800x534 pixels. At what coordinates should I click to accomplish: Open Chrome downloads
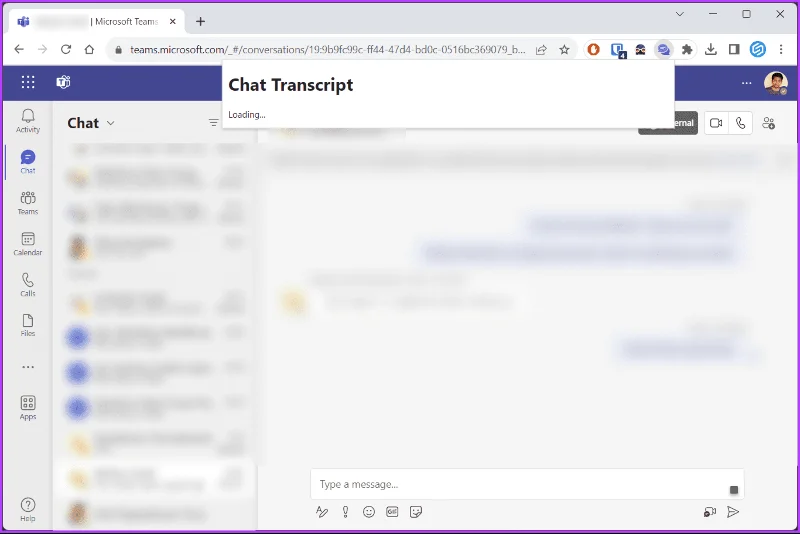[710, 49]
